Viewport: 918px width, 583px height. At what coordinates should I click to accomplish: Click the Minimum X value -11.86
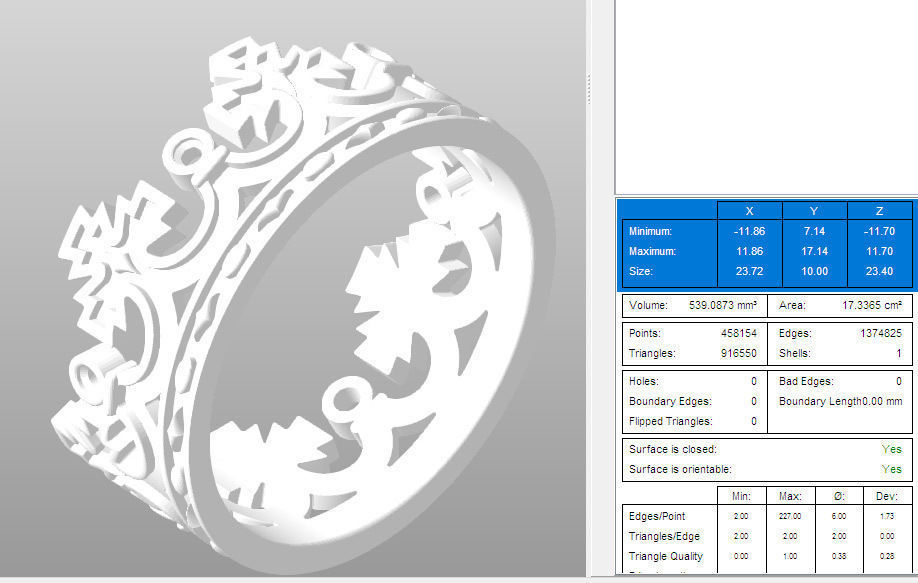pyautogui.click(x=749, y=231)
